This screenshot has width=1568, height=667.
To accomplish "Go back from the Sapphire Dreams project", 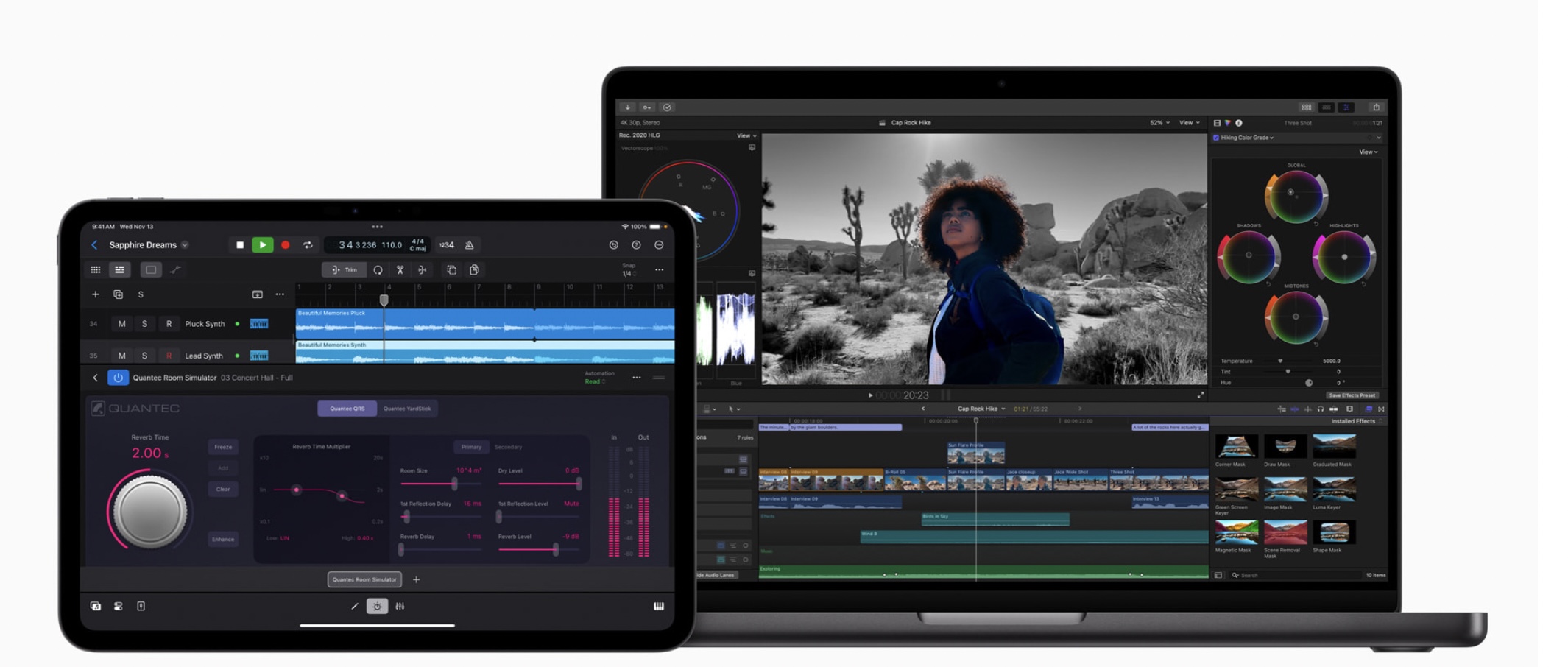I will click(94, 245).
